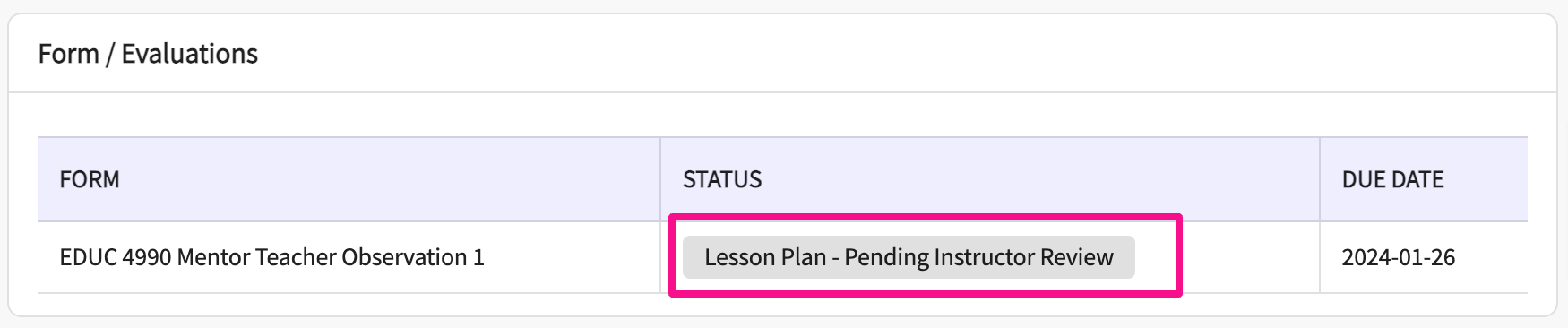This screenshot has width=1568, height=328.
Task: Select the 2024-01-26 due date cell
Action: click(x=1398, y=257)
